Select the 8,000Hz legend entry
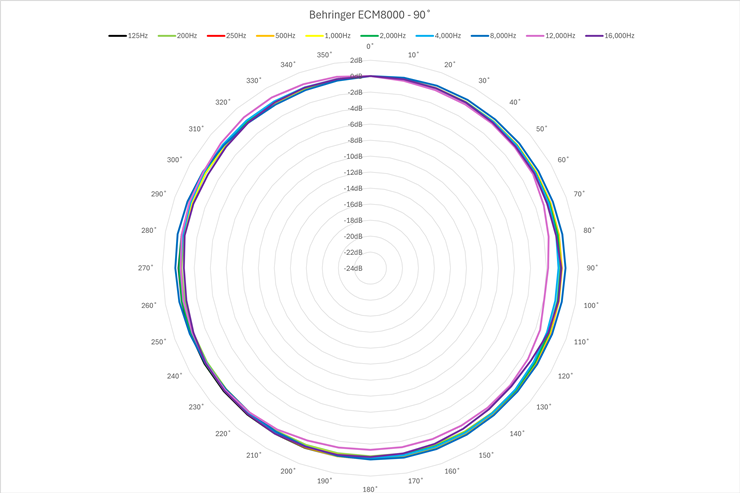740x493 pixels. [494, 35]
